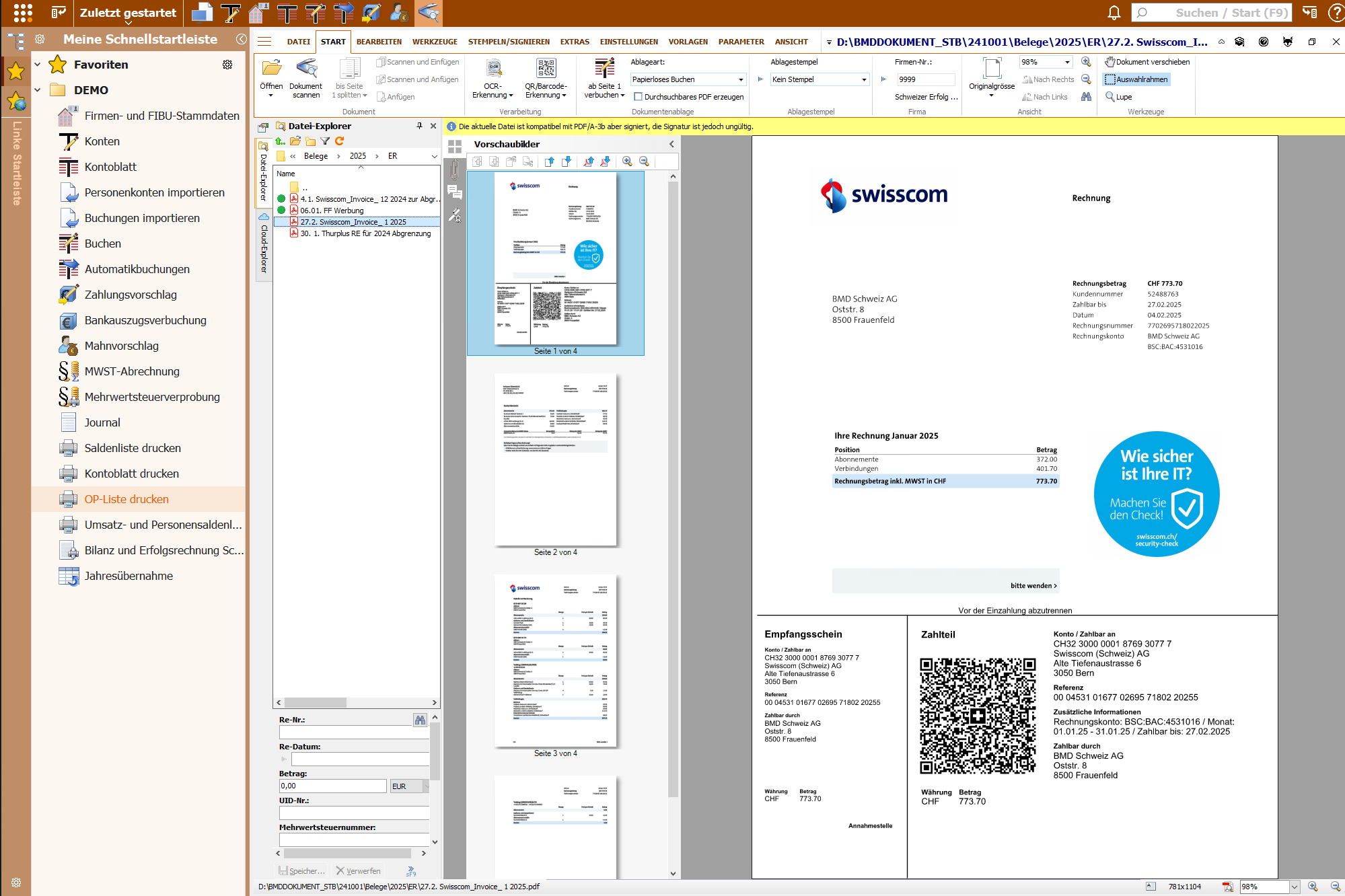Open the Ablageart dropdown
1345x896 pixels.
(741, 79)
